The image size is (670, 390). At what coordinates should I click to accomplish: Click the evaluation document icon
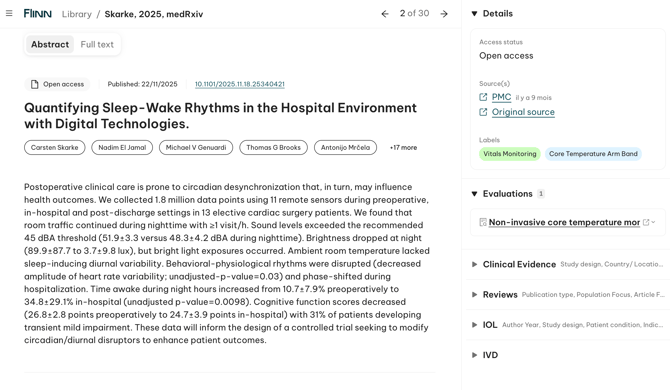click(483, 222)
